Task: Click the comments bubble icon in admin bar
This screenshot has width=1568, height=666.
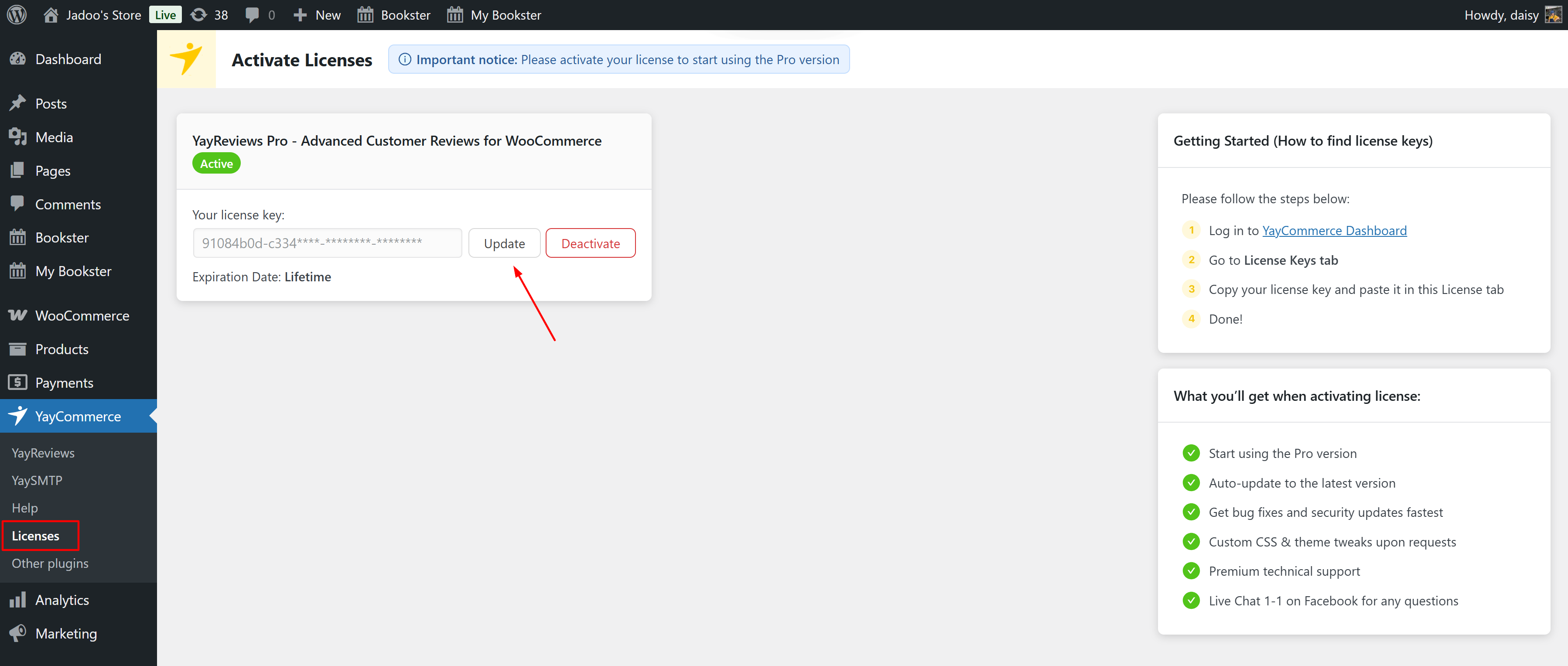Action: click(x=252, y=14)
